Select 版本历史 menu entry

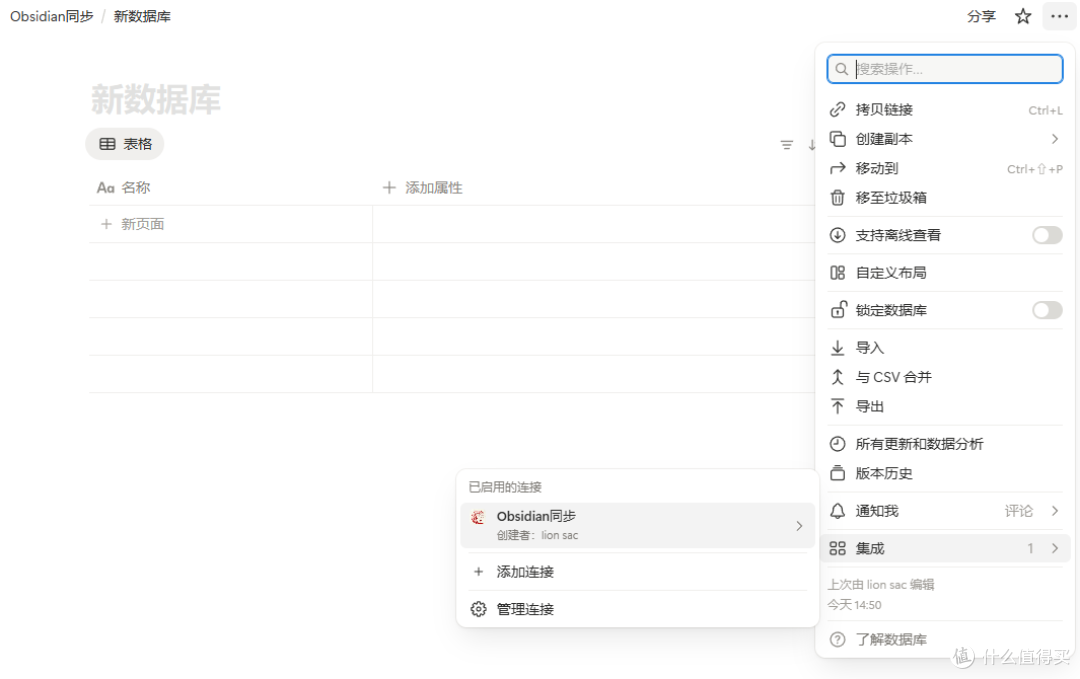[946, 473]
